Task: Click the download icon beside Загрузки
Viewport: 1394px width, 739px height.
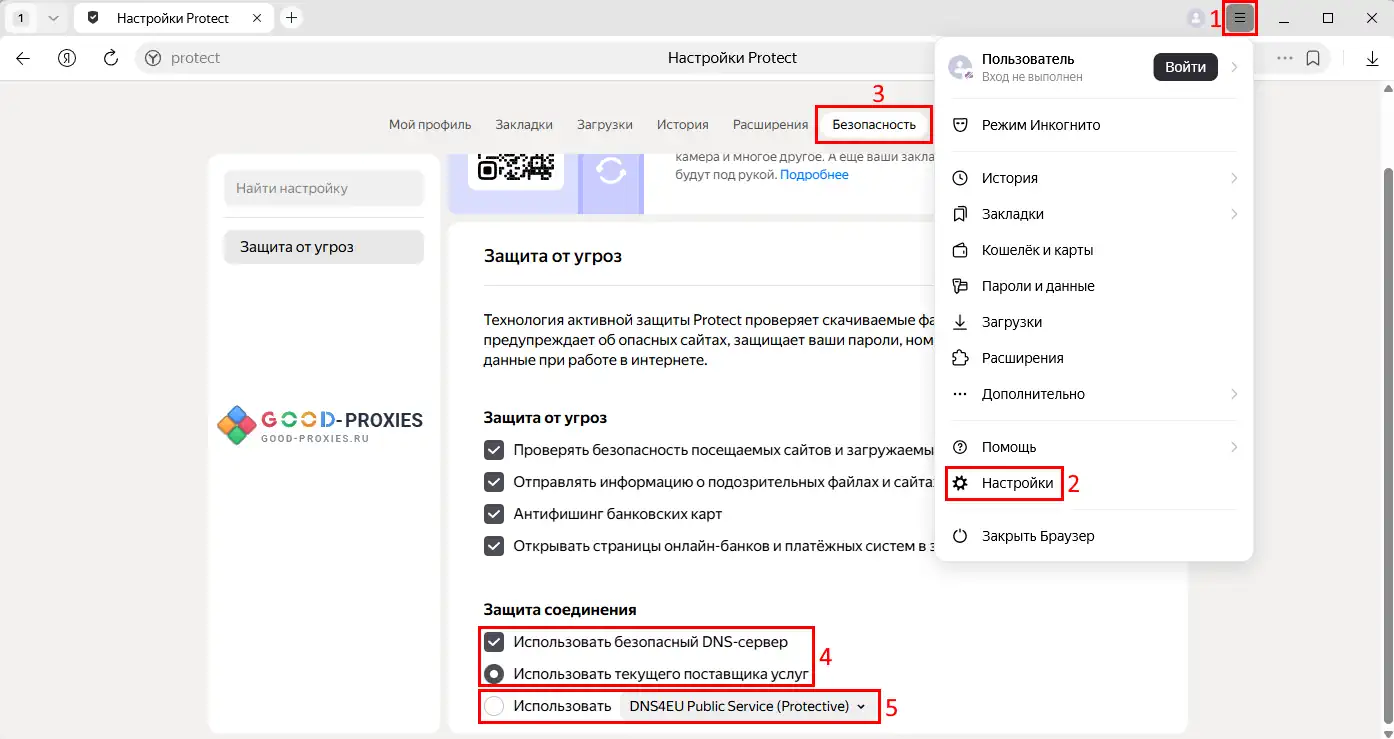Action: pyautogui.click(x=960, y=322)
